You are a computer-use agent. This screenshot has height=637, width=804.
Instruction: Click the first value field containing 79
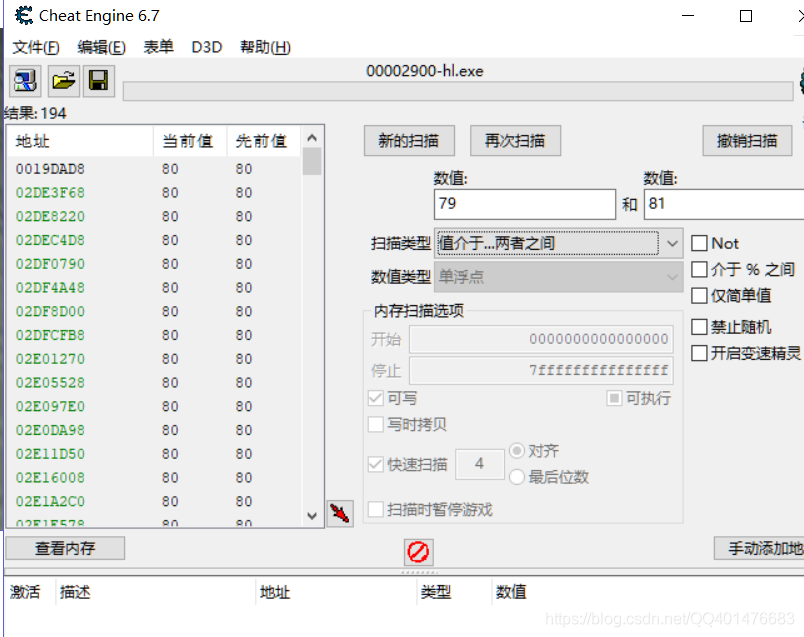[525, 204]
